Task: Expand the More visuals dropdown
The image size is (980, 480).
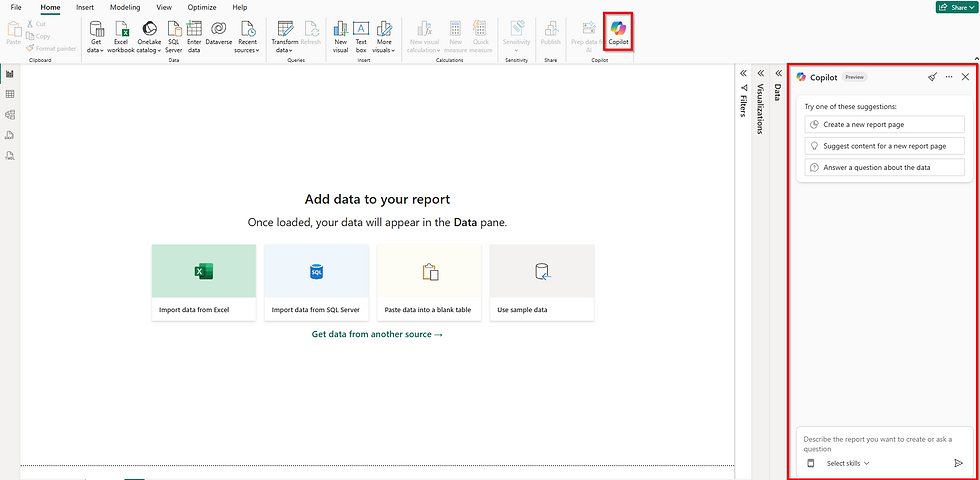Action: pyautogui.click(x=384, y=36)
